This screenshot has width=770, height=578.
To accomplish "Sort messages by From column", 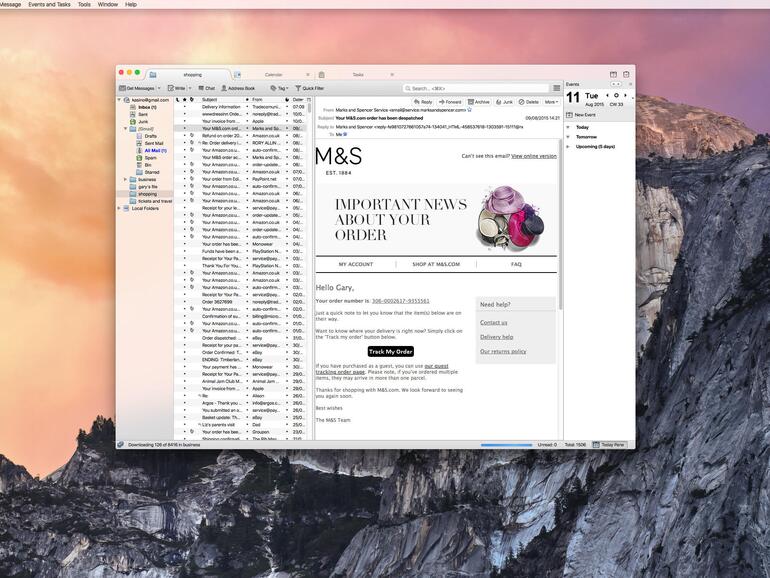I will coord(268,100).
